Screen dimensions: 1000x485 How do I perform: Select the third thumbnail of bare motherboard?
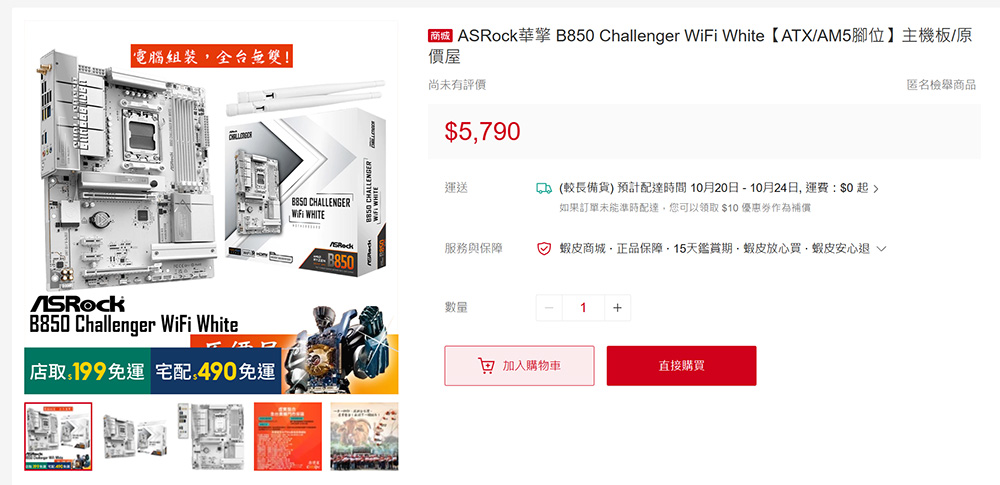pos(211,436)
